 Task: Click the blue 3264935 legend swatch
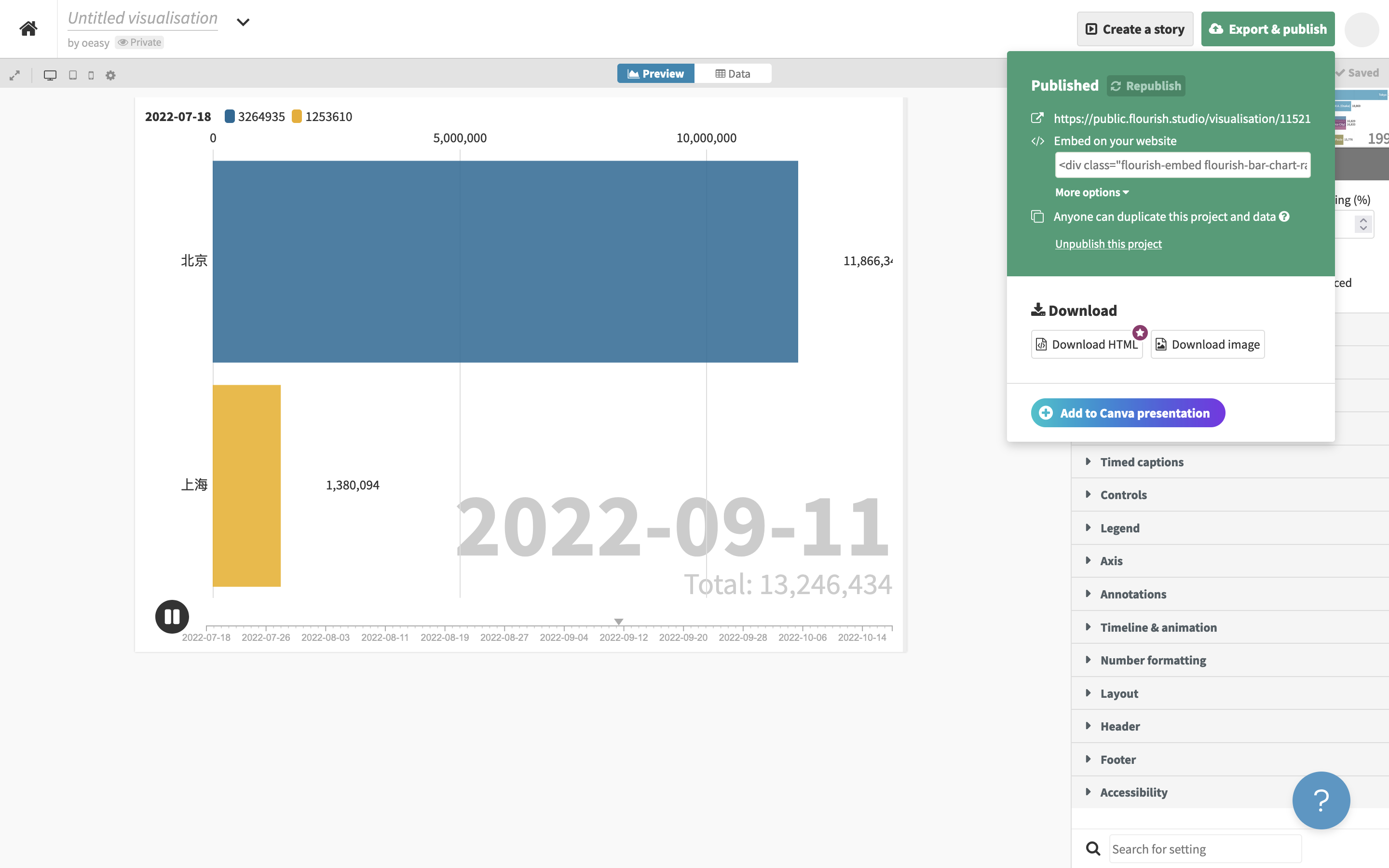click(x=230, y=117)
